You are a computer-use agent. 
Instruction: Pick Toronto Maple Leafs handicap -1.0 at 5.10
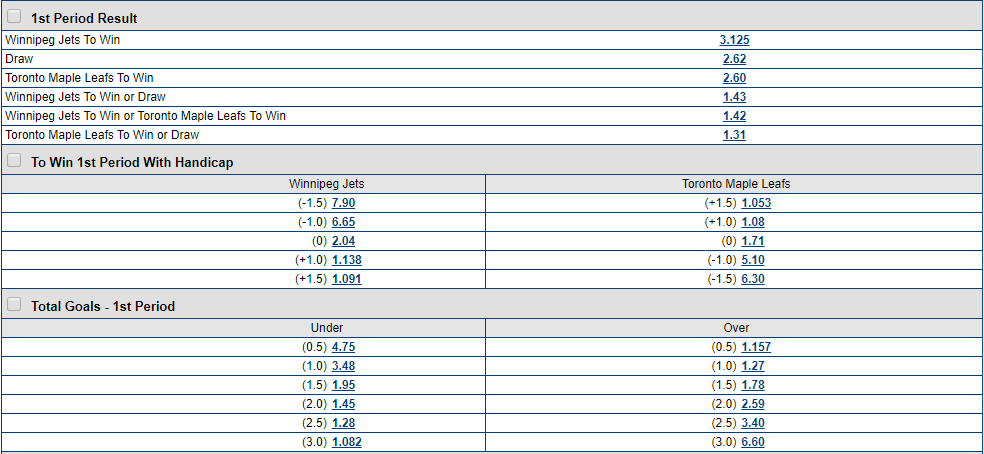[x=753, y=260]
